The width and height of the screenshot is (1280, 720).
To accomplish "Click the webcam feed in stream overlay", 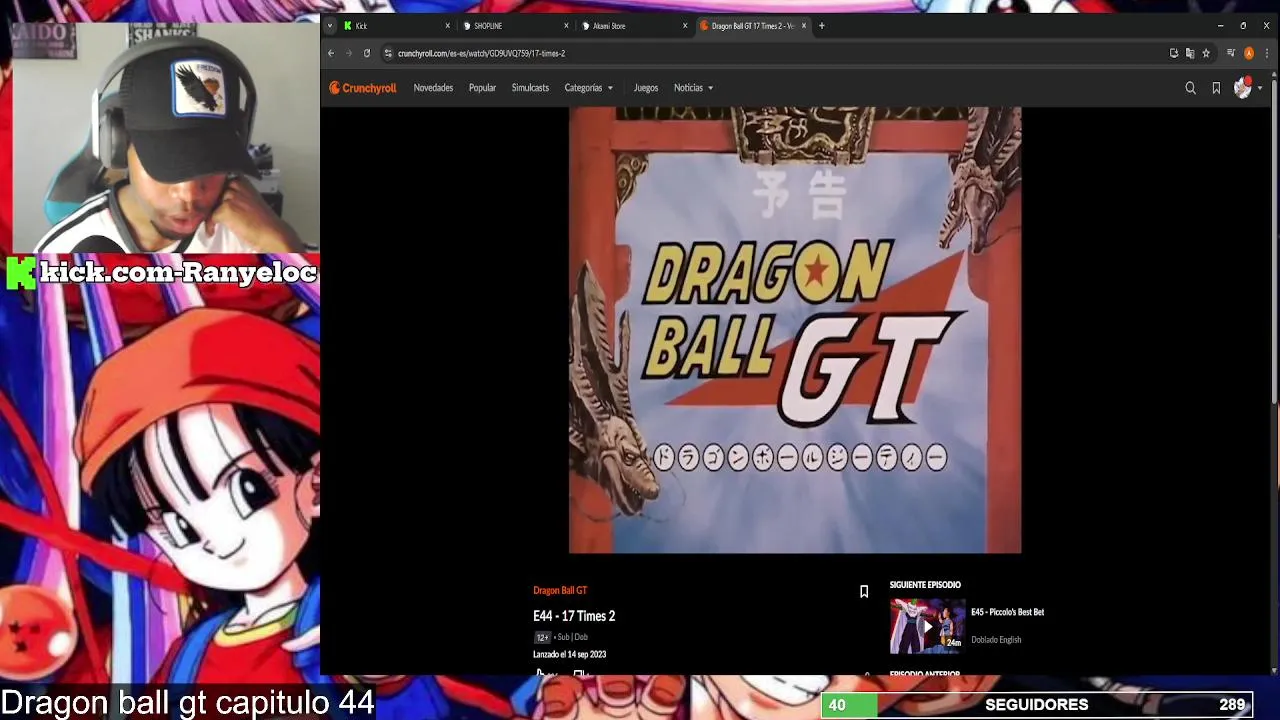I will click(x=165, y=138).
